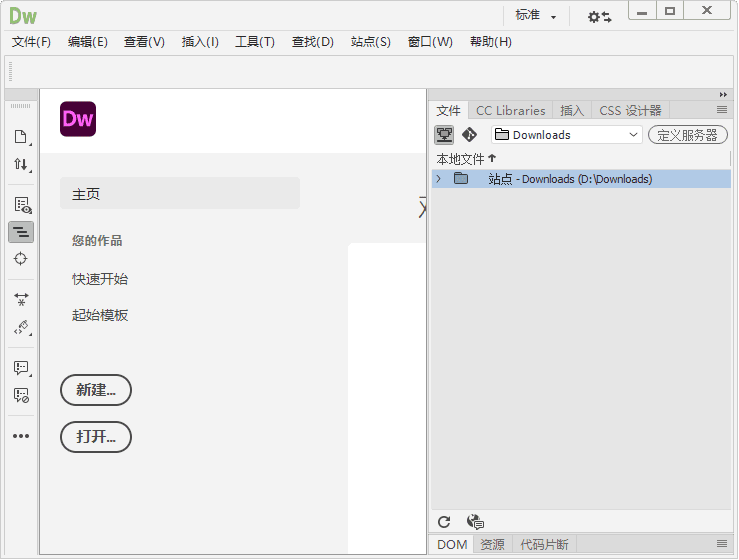Screen dimensions: 739x560
Task: Click the Expand All arrows-asterisk icon
Action: pos(21,299)
